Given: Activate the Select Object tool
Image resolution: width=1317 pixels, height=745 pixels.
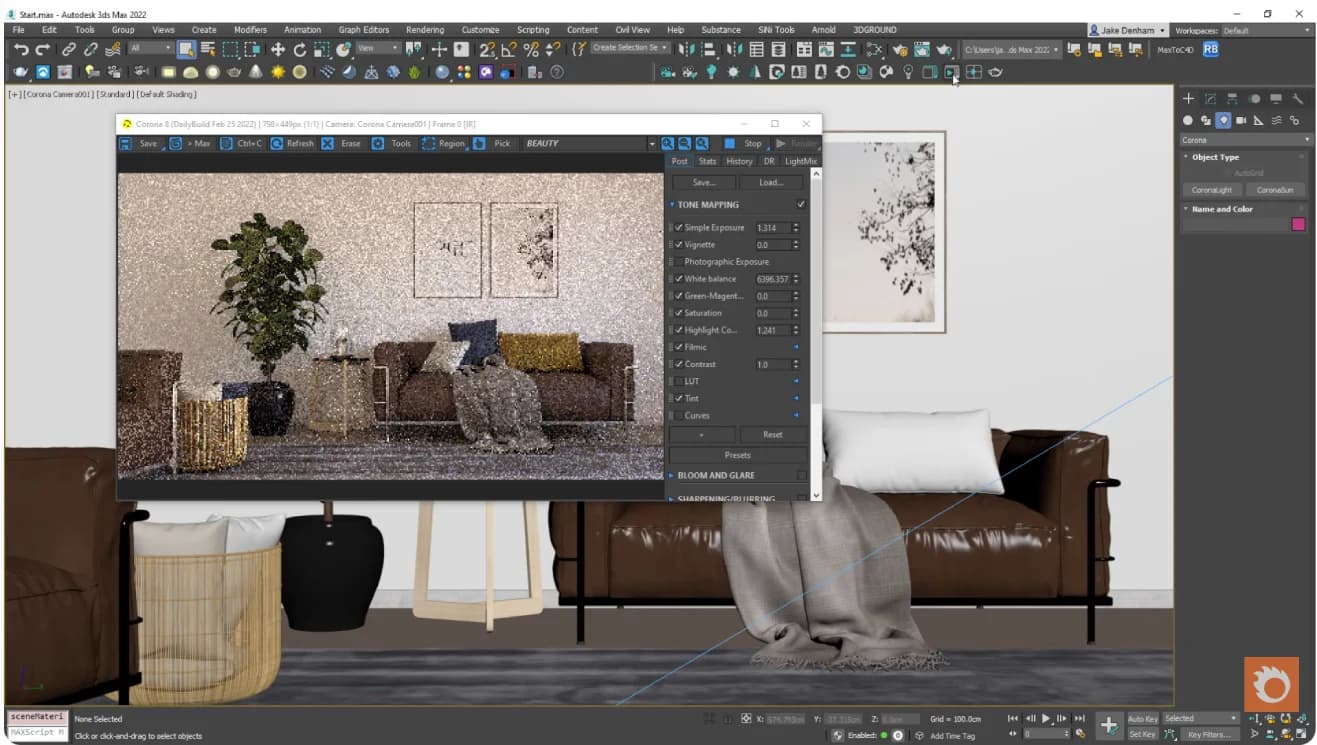Looking at the screenshot, I should pos(186,49).
